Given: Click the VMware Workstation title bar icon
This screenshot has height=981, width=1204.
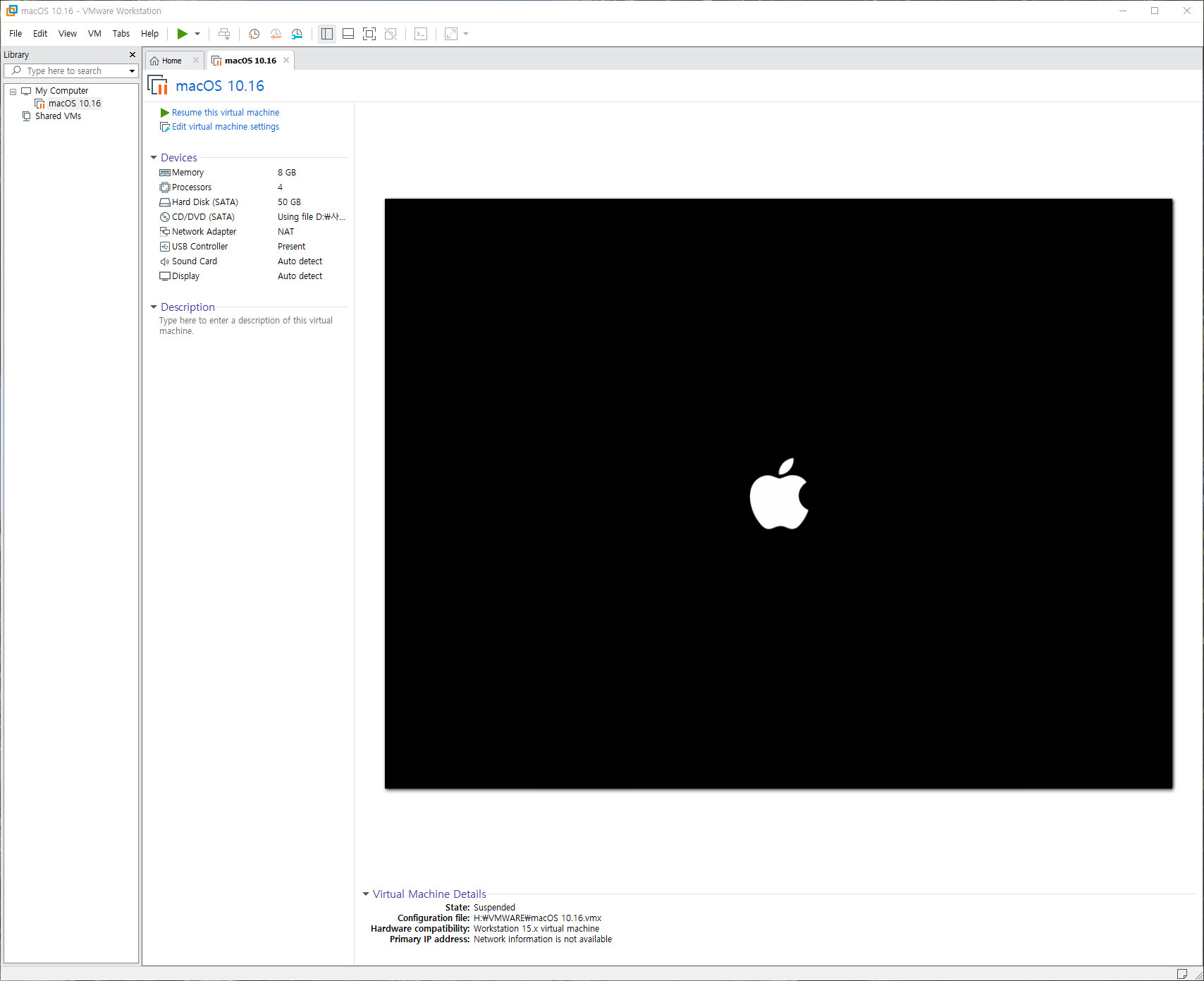Looking at the screenshot, I should tap(11, 11).
